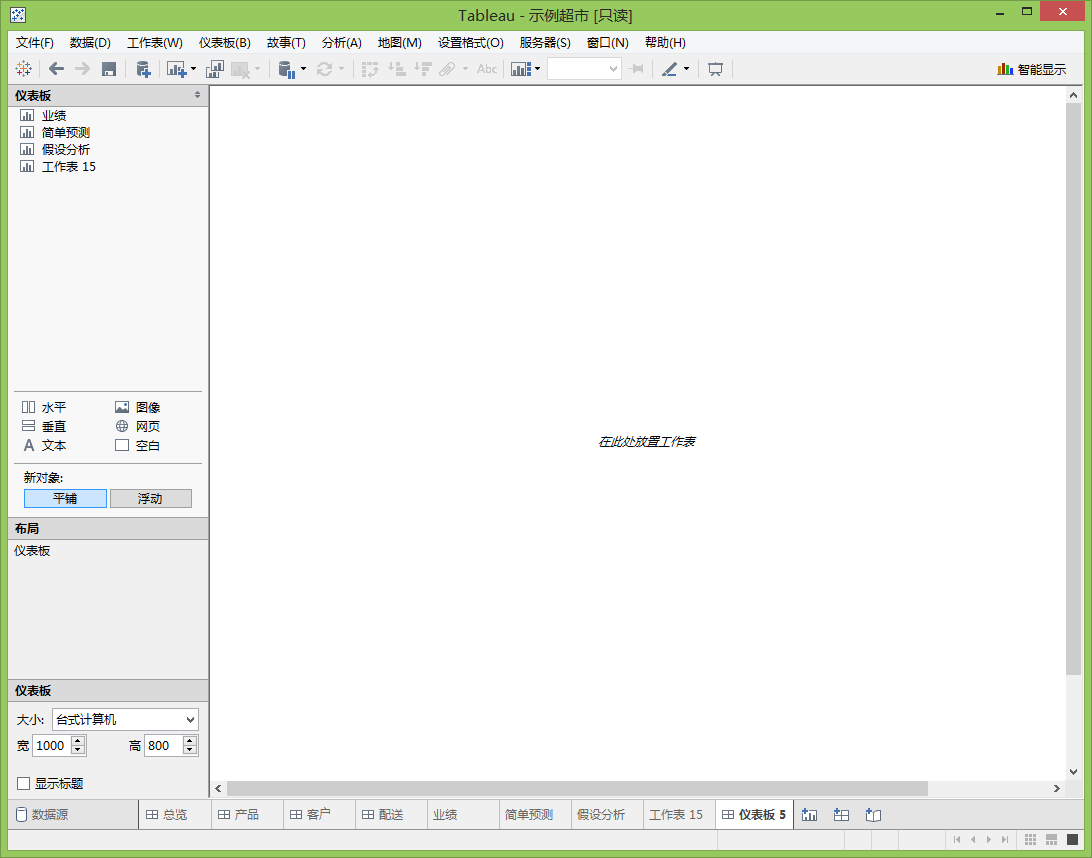
Task: Open the highlight pen dropdown arrow
Action: (x=686, y=69)
